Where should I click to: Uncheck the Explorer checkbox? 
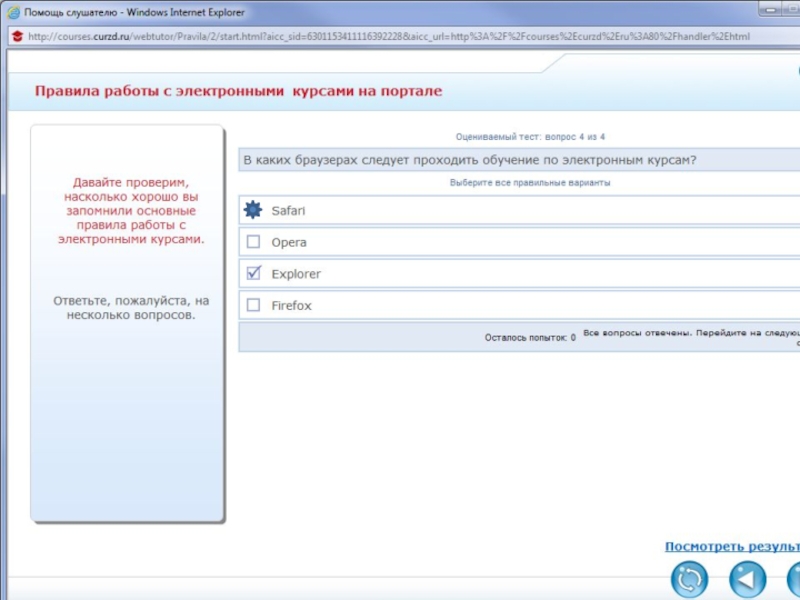tap(254, 273)
